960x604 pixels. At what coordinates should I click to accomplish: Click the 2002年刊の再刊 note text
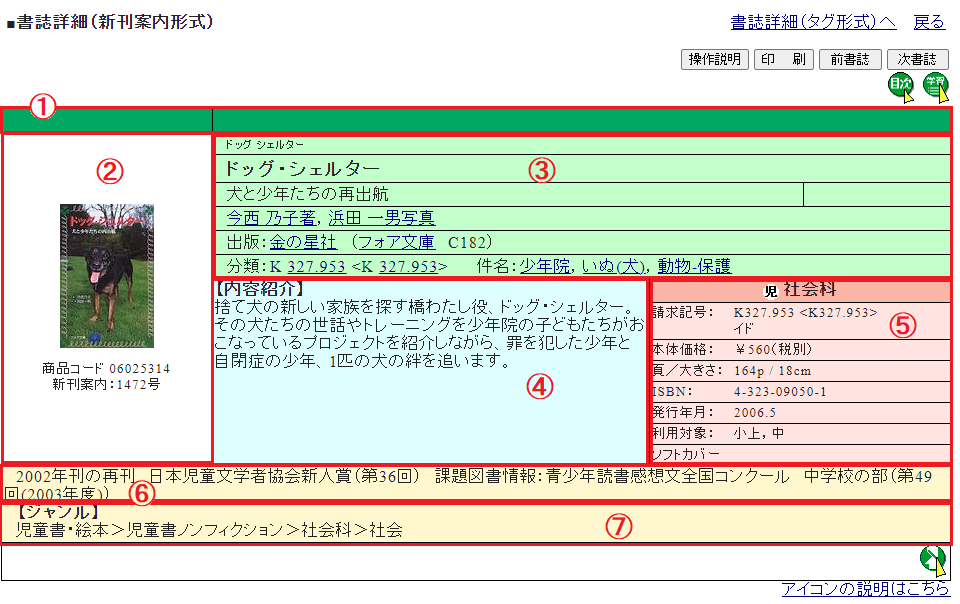point(75,476)
